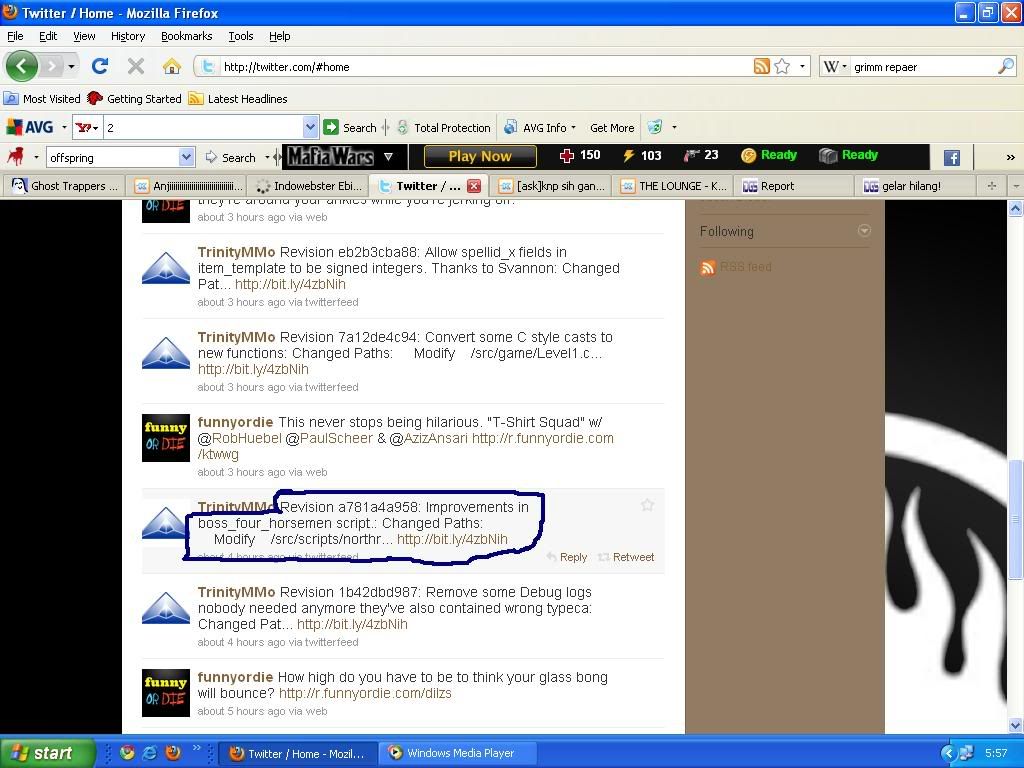Open the AVG Info menu
Screen dimensions: 1024x768
coord(540,127)
